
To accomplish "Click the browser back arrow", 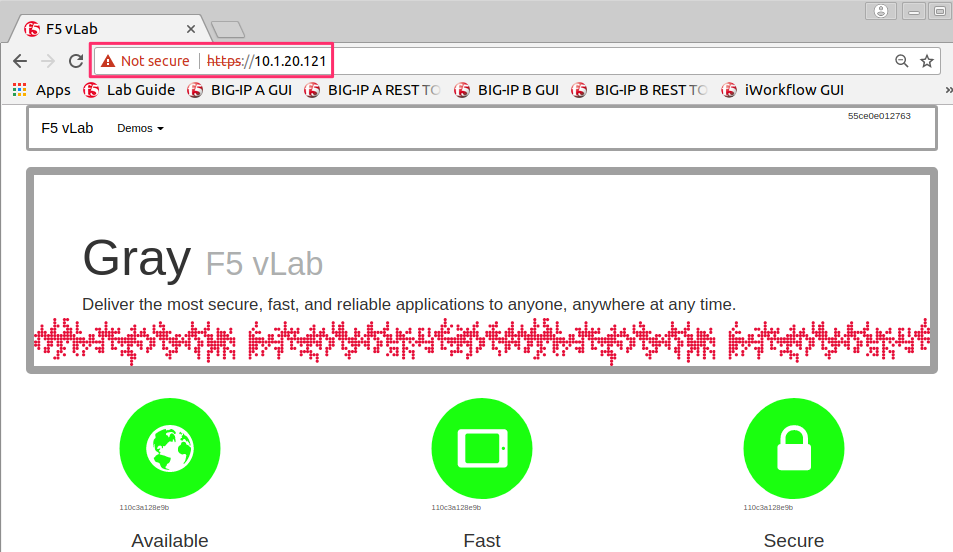I will tap(20, 61).
